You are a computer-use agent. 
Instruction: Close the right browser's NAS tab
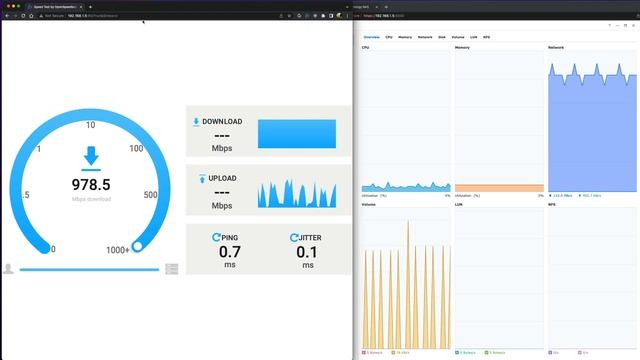click(376, 7)
